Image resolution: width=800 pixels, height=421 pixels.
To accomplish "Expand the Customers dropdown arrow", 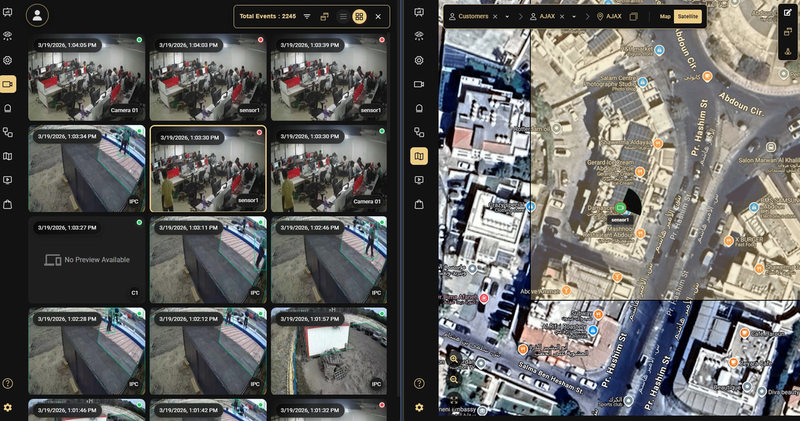I will pos(507,16).
